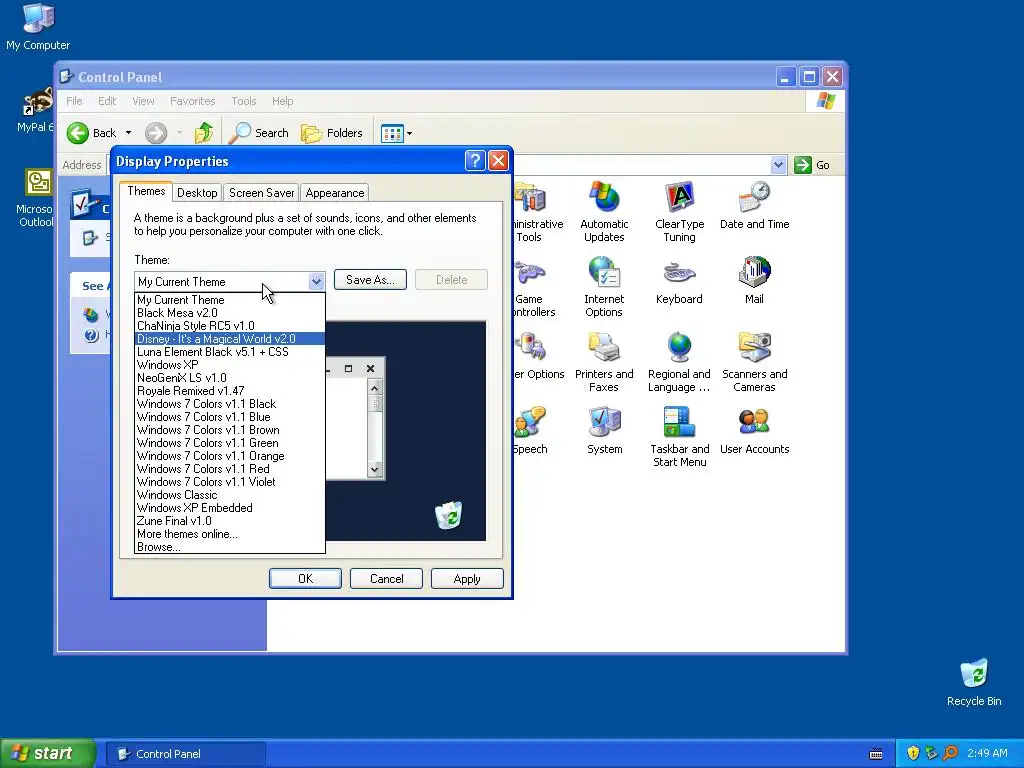1024x768 pixels.
Task: Select Windows 7 Colors v1.1 Violet
Action: pyautogui.click(x=229, y=482)
